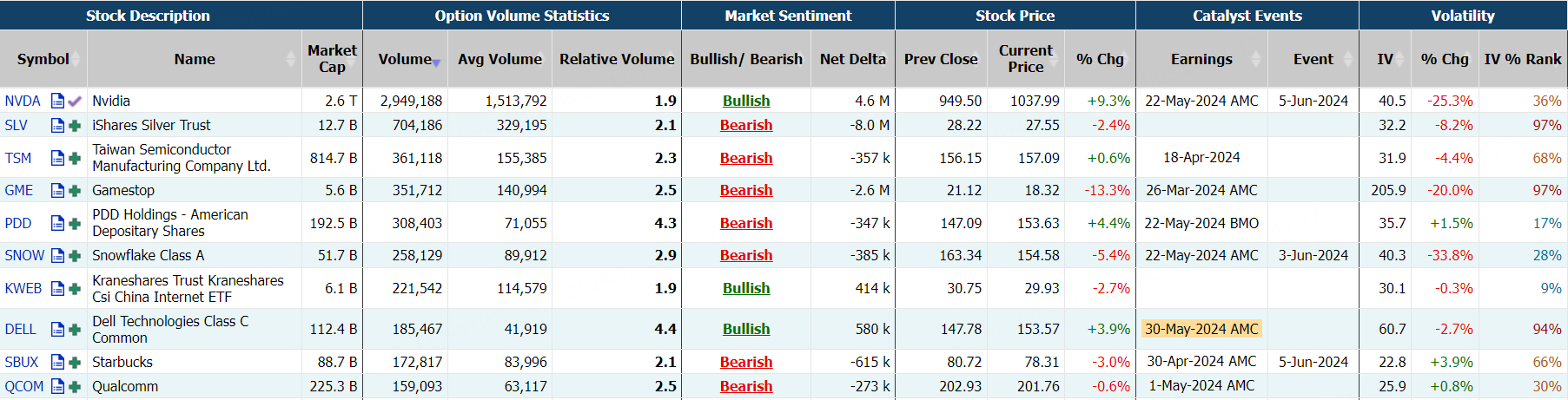Open the document icon for GME

(x=57, y=190)
